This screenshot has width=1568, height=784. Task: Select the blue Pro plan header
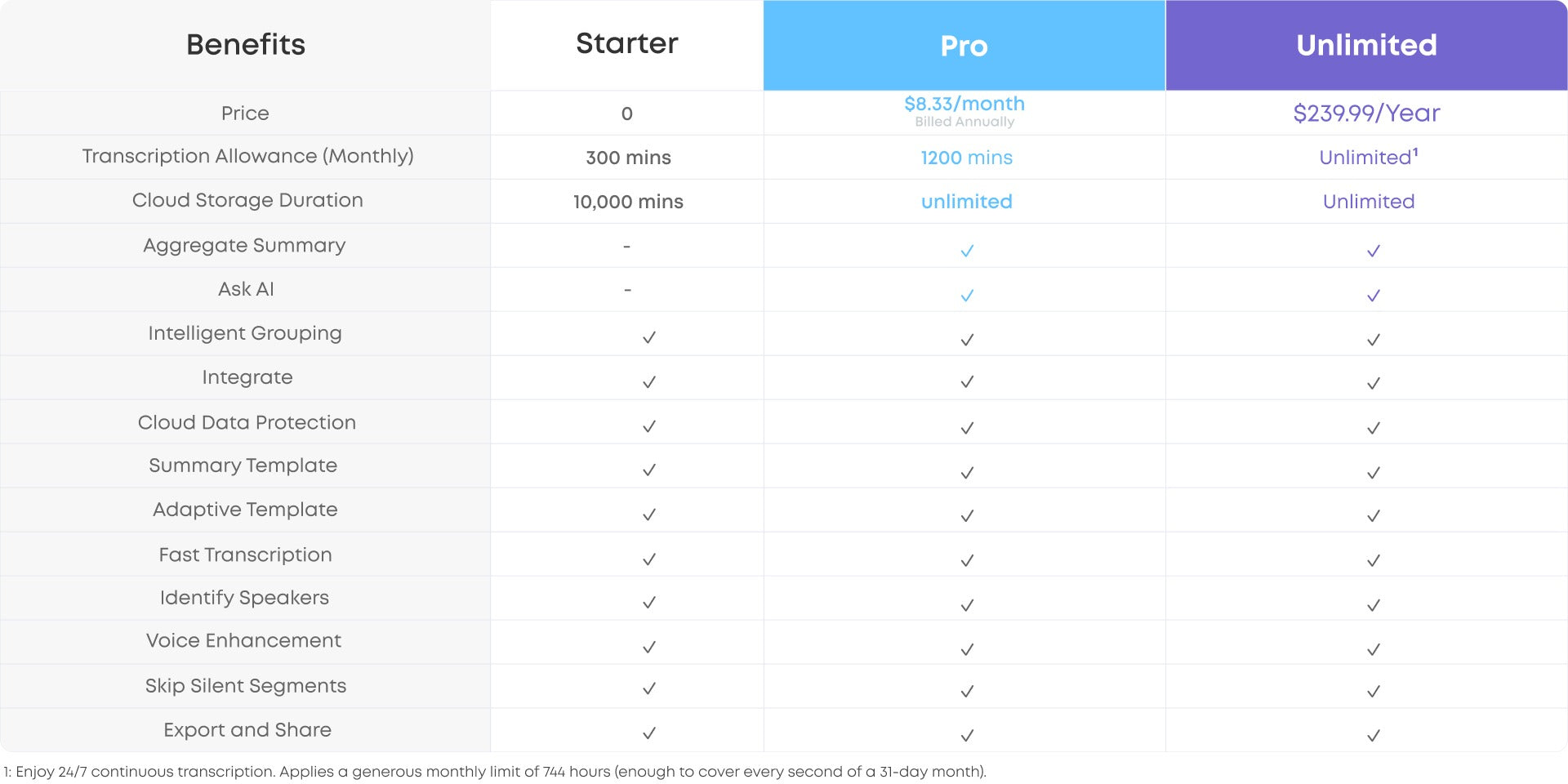point(964,45)
